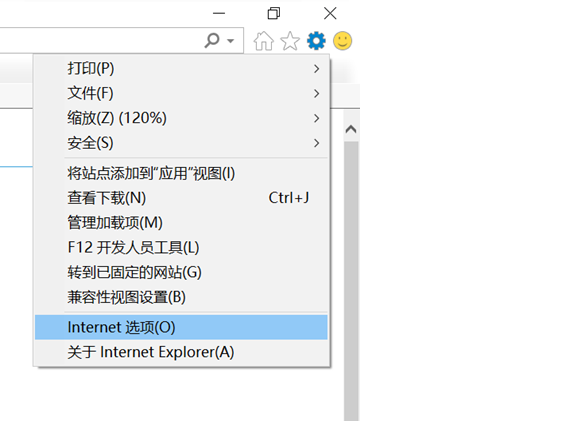Click the scrollbar up arrow
Viewport: 576px width, 424px height.
[351, 129]
